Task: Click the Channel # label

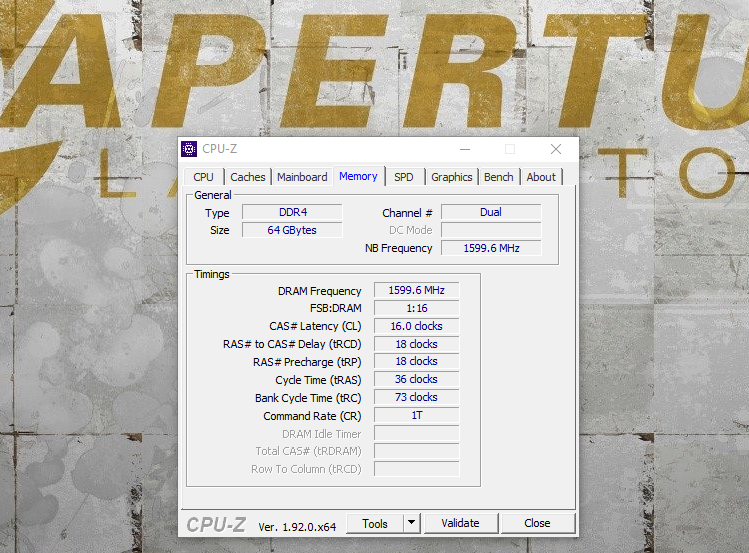Action: pos(407,213)
